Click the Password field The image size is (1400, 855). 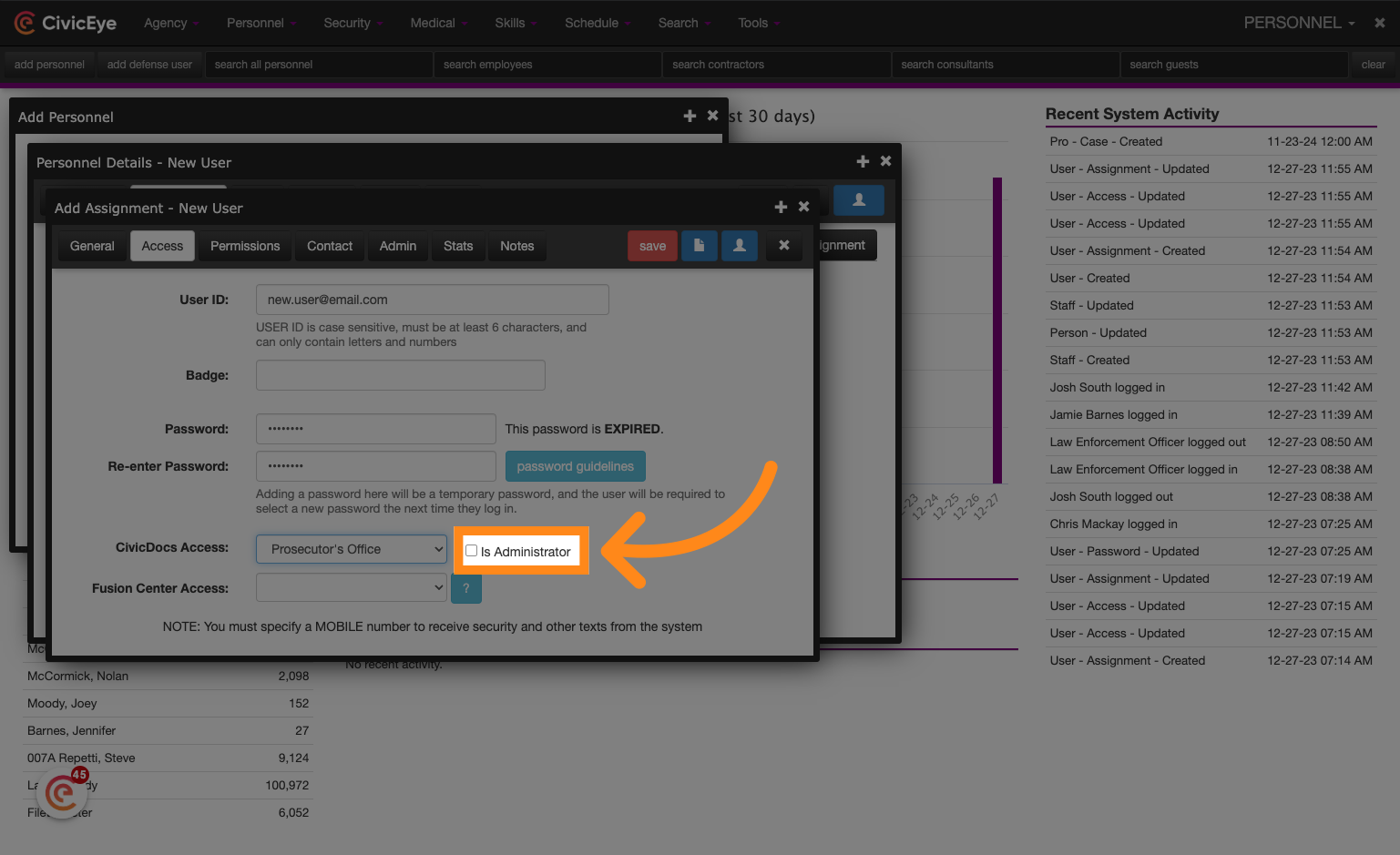point(376,429)
